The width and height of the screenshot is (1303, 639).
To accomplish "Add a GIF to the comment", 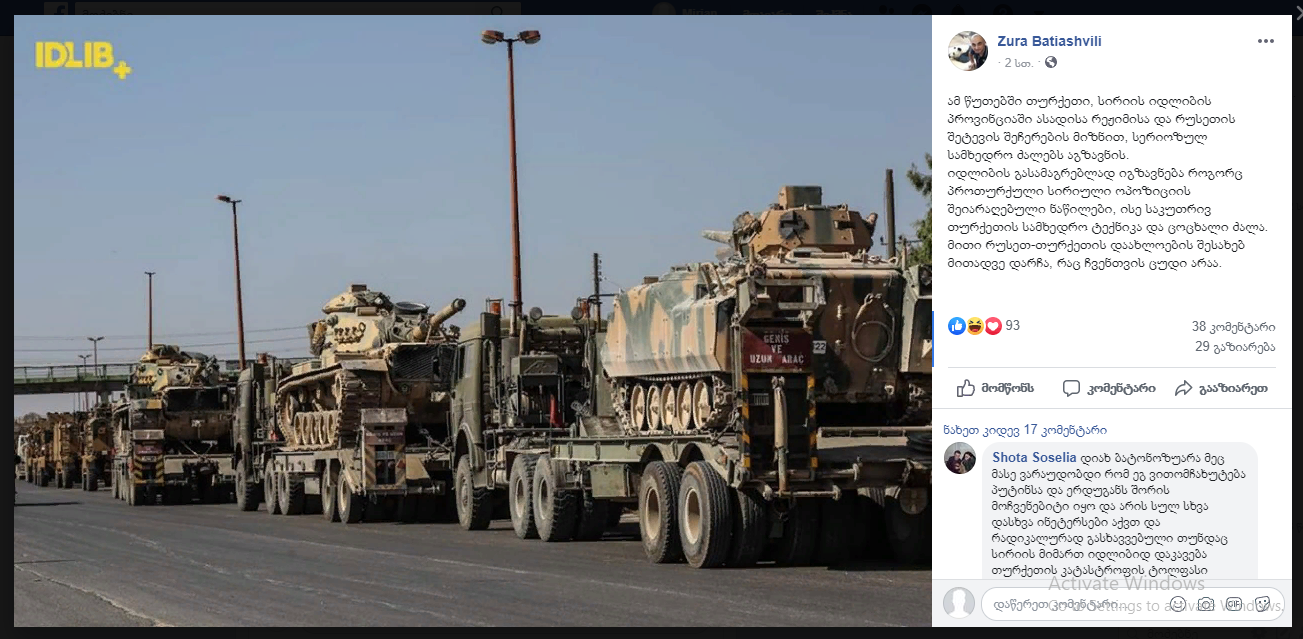I will click(1234, 604).
